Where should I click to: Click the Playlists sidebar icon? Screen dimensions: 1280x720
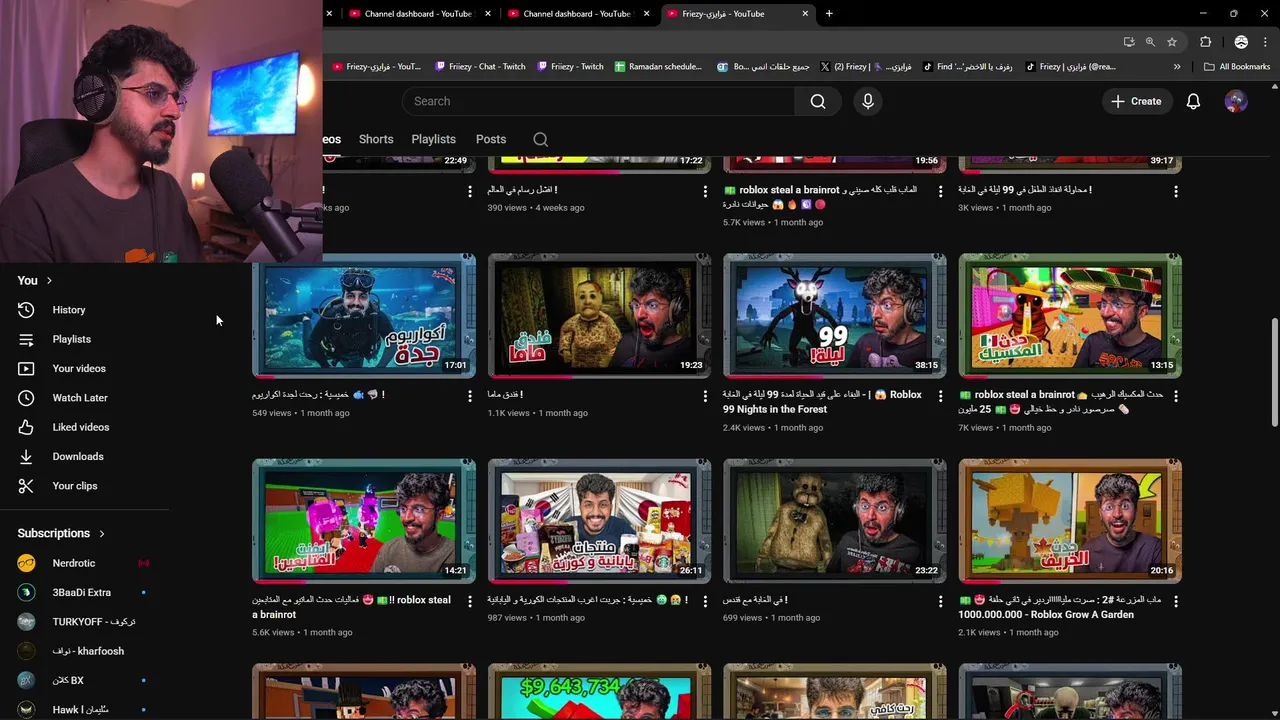(26, 339)
